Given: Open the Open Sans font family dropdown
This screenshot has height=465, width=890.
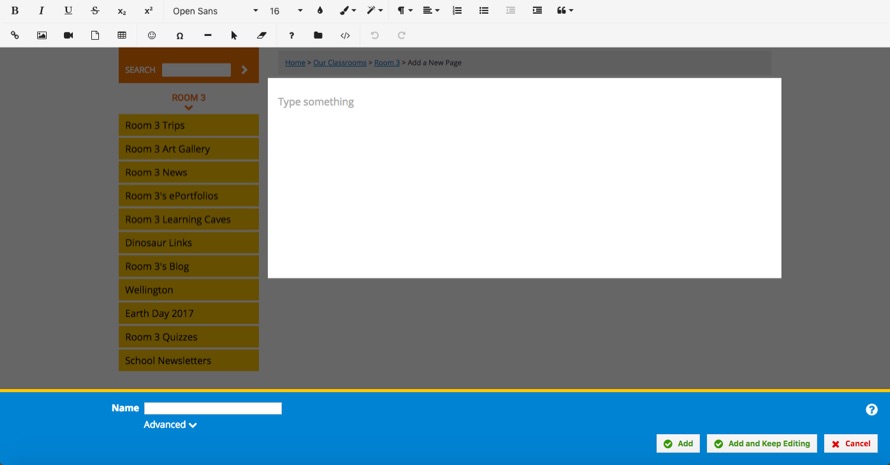Looking at the screenshot, I should pyautogui.click(x=214, y=11).
